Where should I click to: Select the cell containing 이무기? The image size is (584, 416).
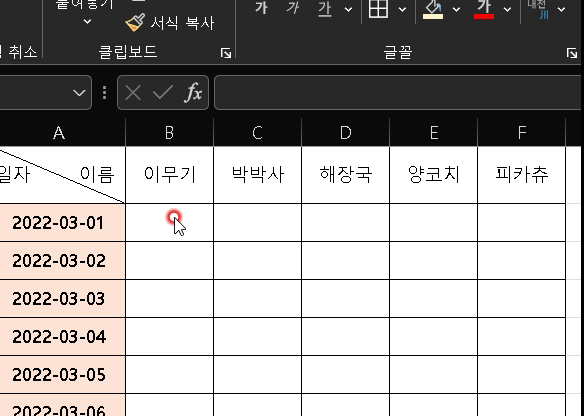[169, 175]
